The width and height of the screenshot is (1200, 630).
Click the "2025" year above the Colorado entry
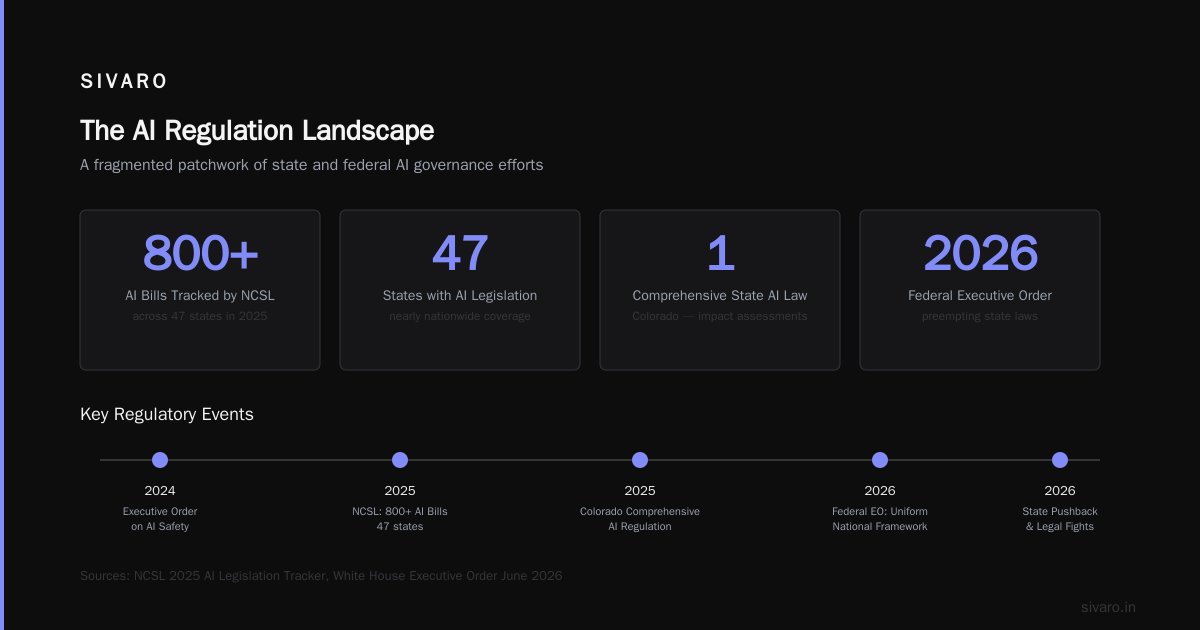pos(640,491)
